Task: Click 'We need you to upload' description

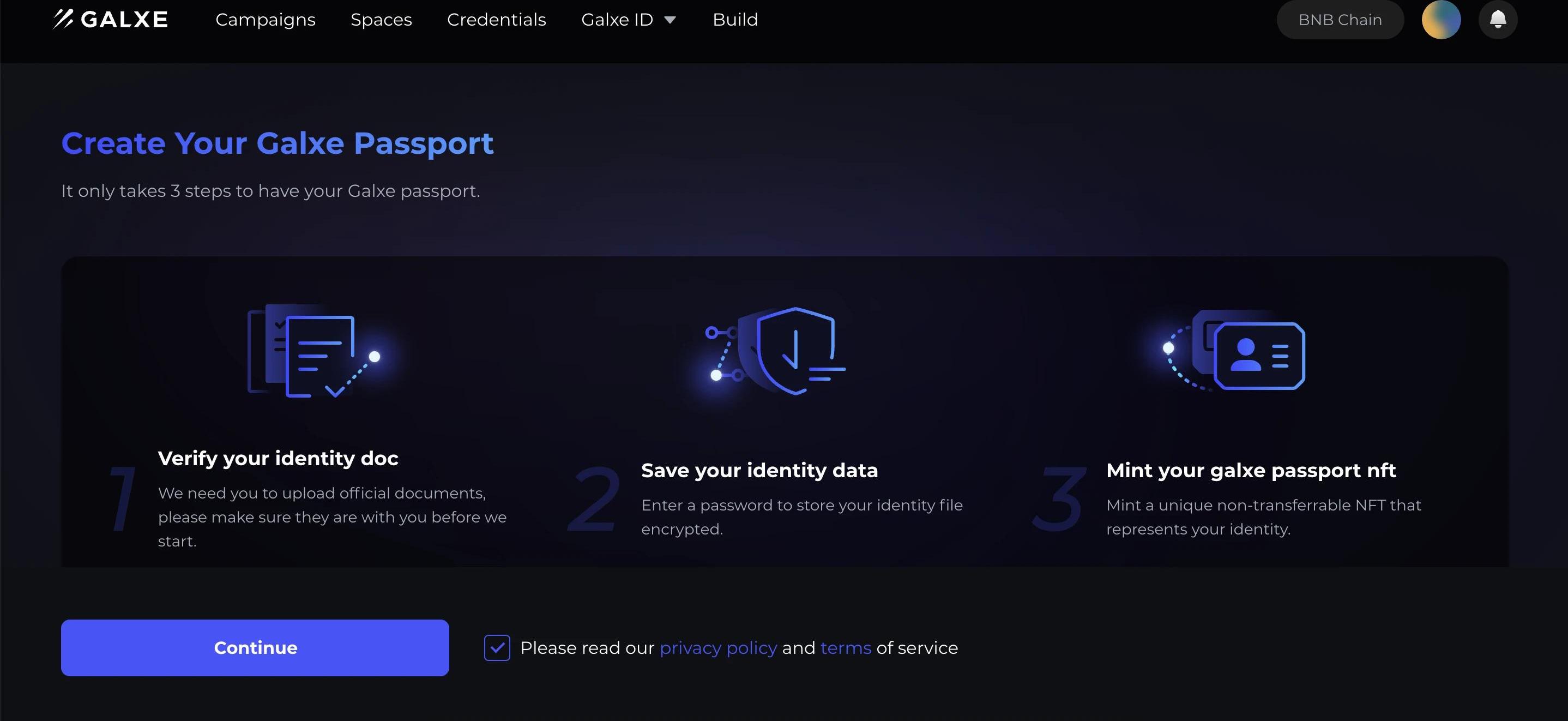Action: click(x=333, y=517)
